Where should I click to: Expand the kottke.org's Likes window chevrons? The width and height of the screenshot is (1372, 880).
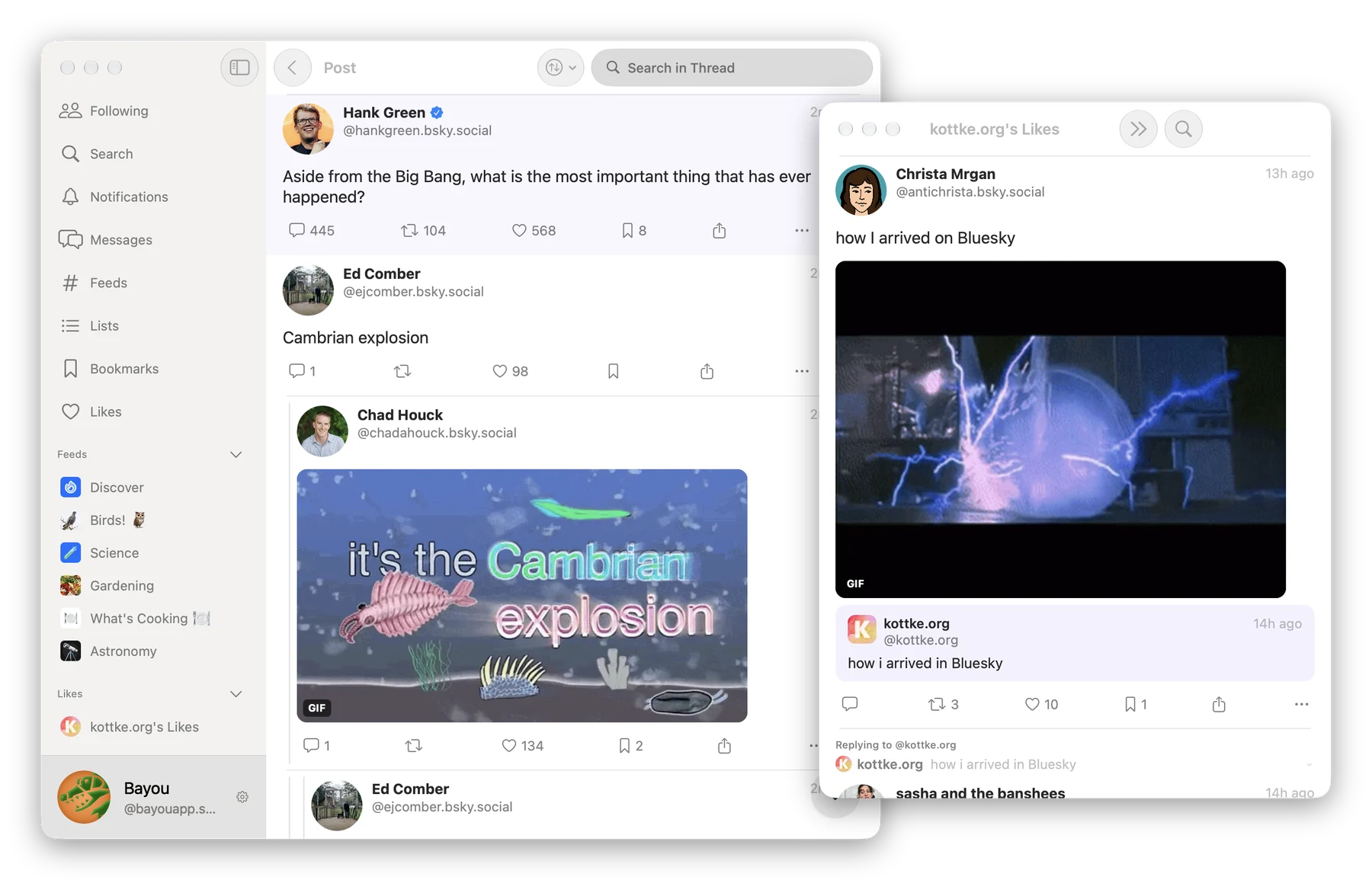[x=1138, y=130]
